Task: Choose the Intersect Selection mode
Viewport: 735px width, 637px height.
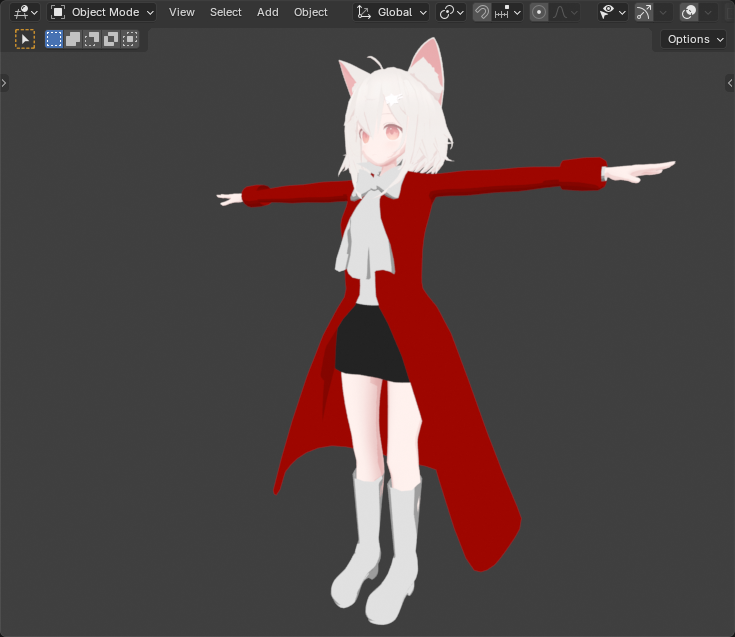Action: (130, 39)
